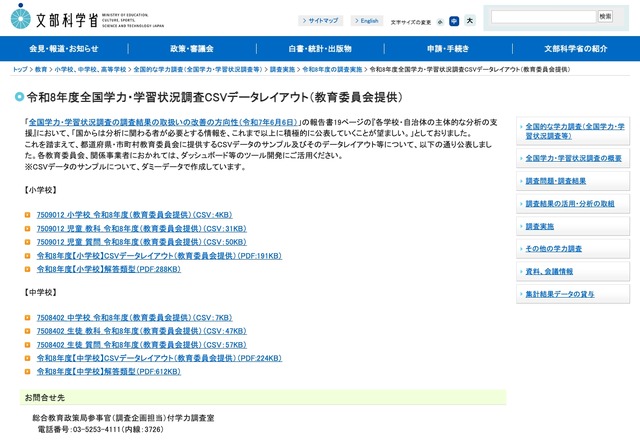
Task: Click bullet icon beside 中学校 解答類型 PDF
Action: pyautogui.click(x=27, y=372)
